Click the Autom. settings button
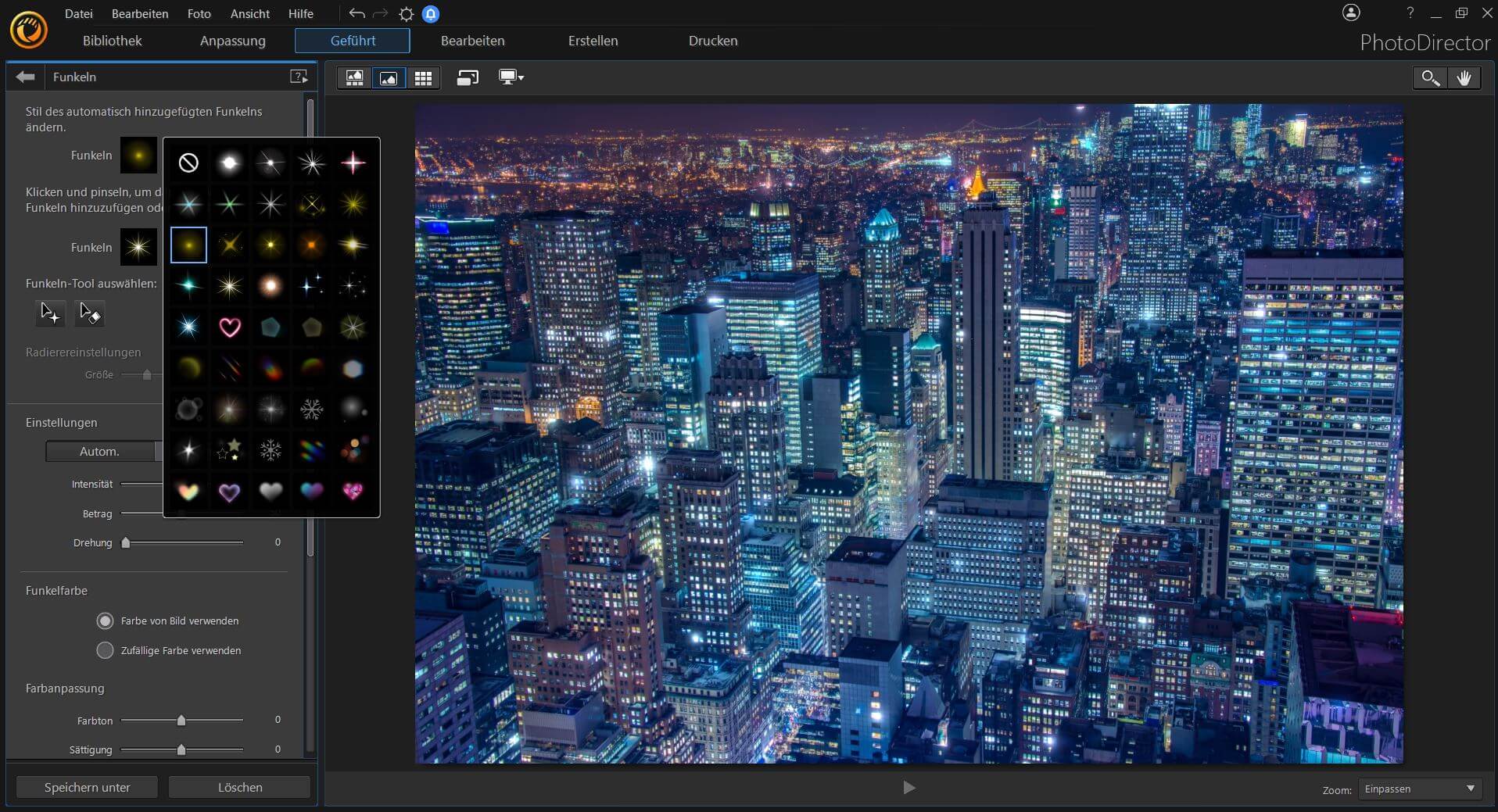This screenshot has width=1498, height=812. [100, 451]
